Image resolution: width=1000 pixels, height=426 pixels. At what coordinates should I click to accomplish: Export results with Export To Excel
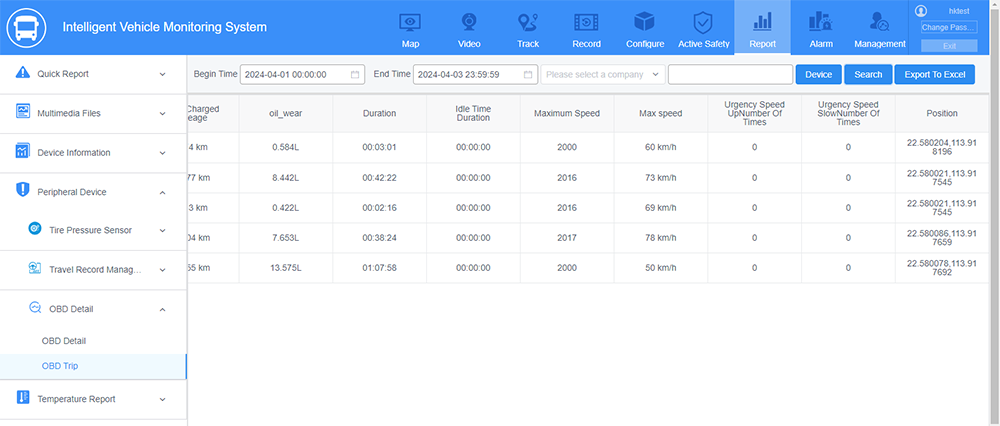pos(935,75)
